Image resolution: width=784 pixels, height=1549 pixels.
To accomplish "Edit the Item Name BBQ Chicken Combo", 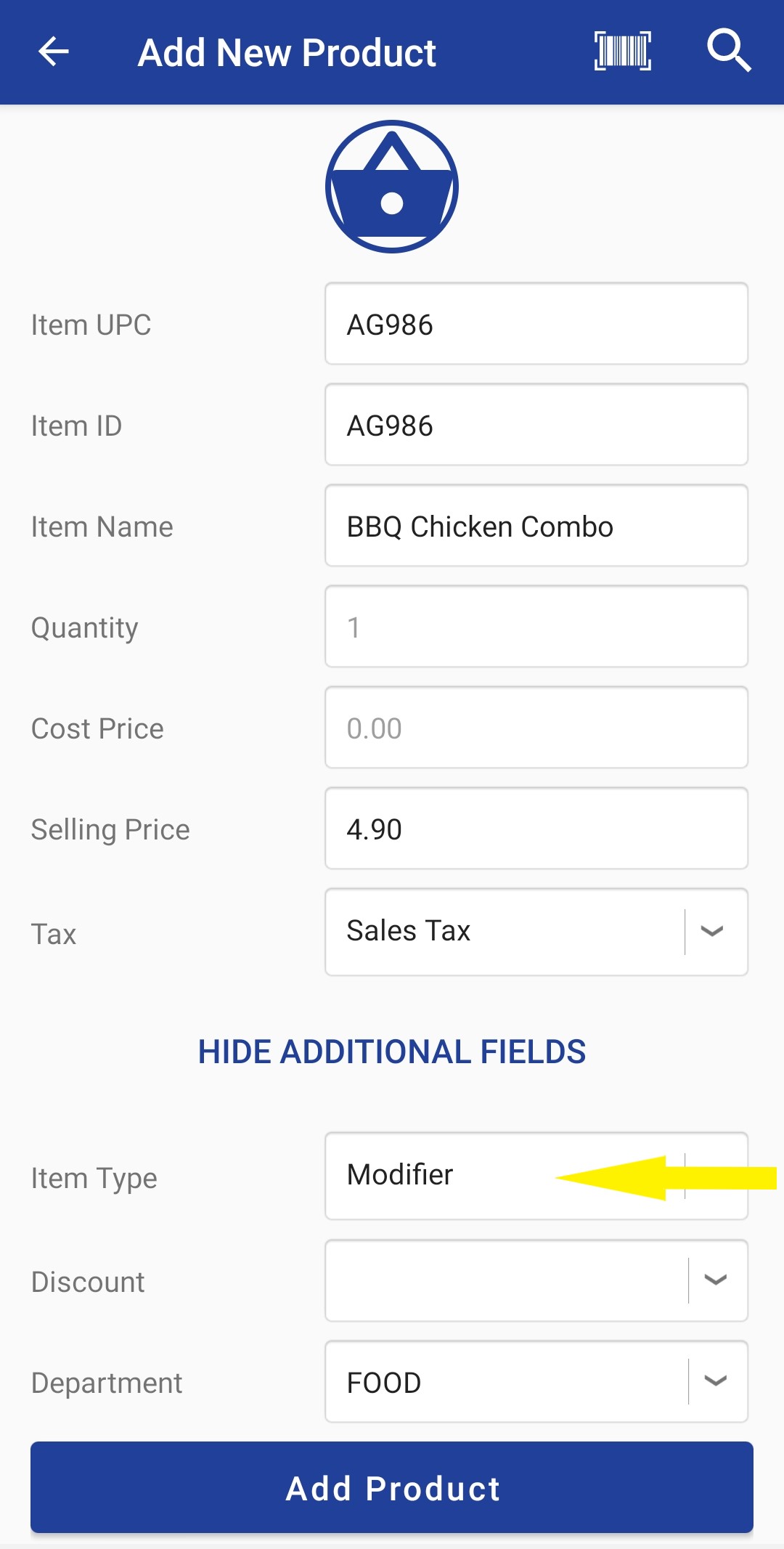I will 536,526.
